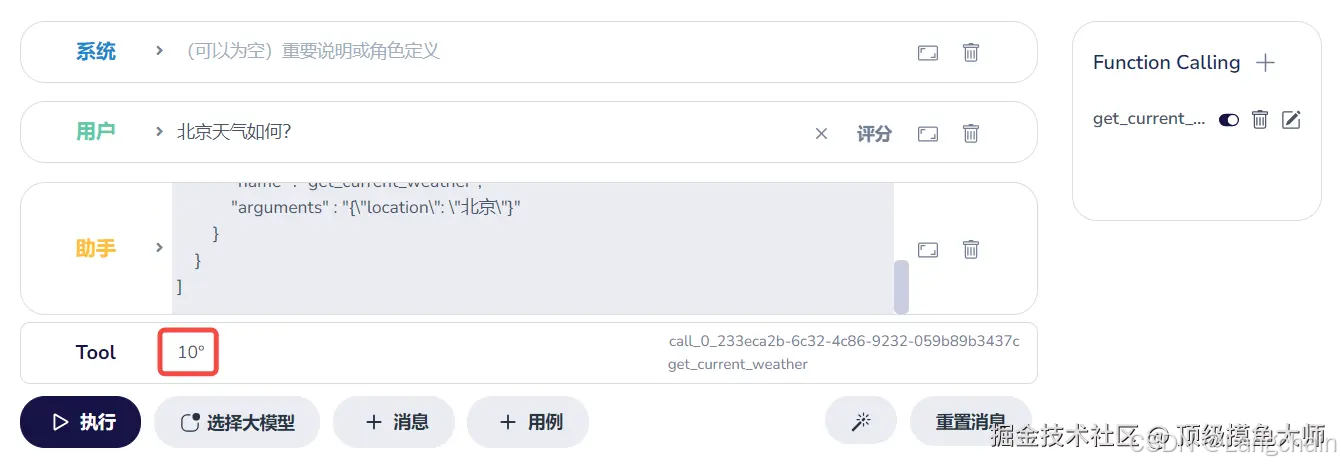Edit the get_current_weather function
The height and width of the screenshot is (465, 1341).
[1291, 119]
